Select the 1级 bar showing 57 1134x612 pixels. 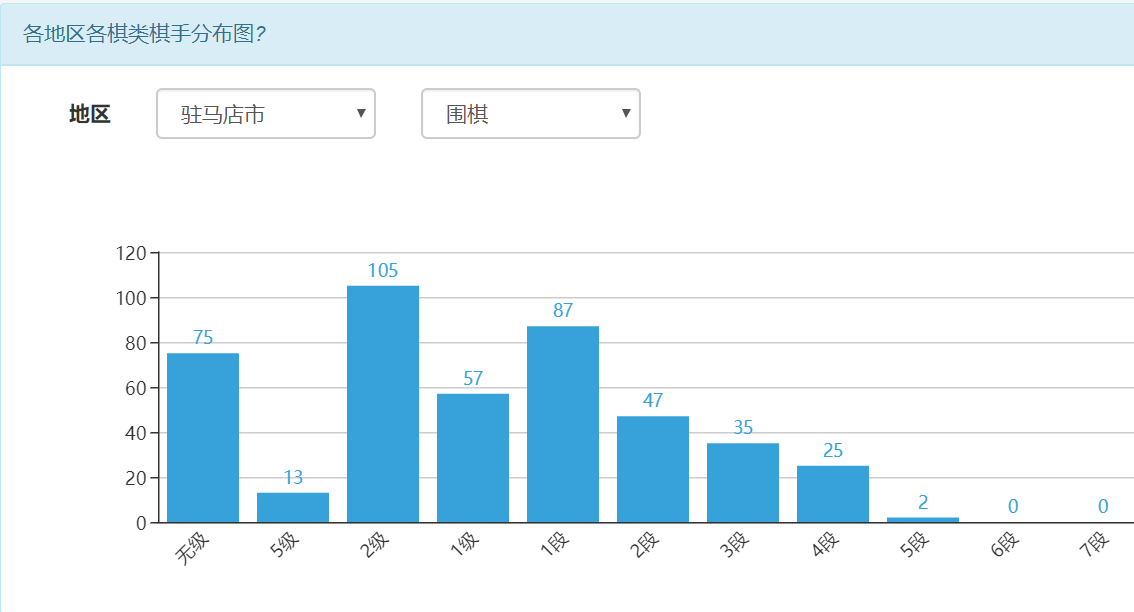(x=473, y=458)
